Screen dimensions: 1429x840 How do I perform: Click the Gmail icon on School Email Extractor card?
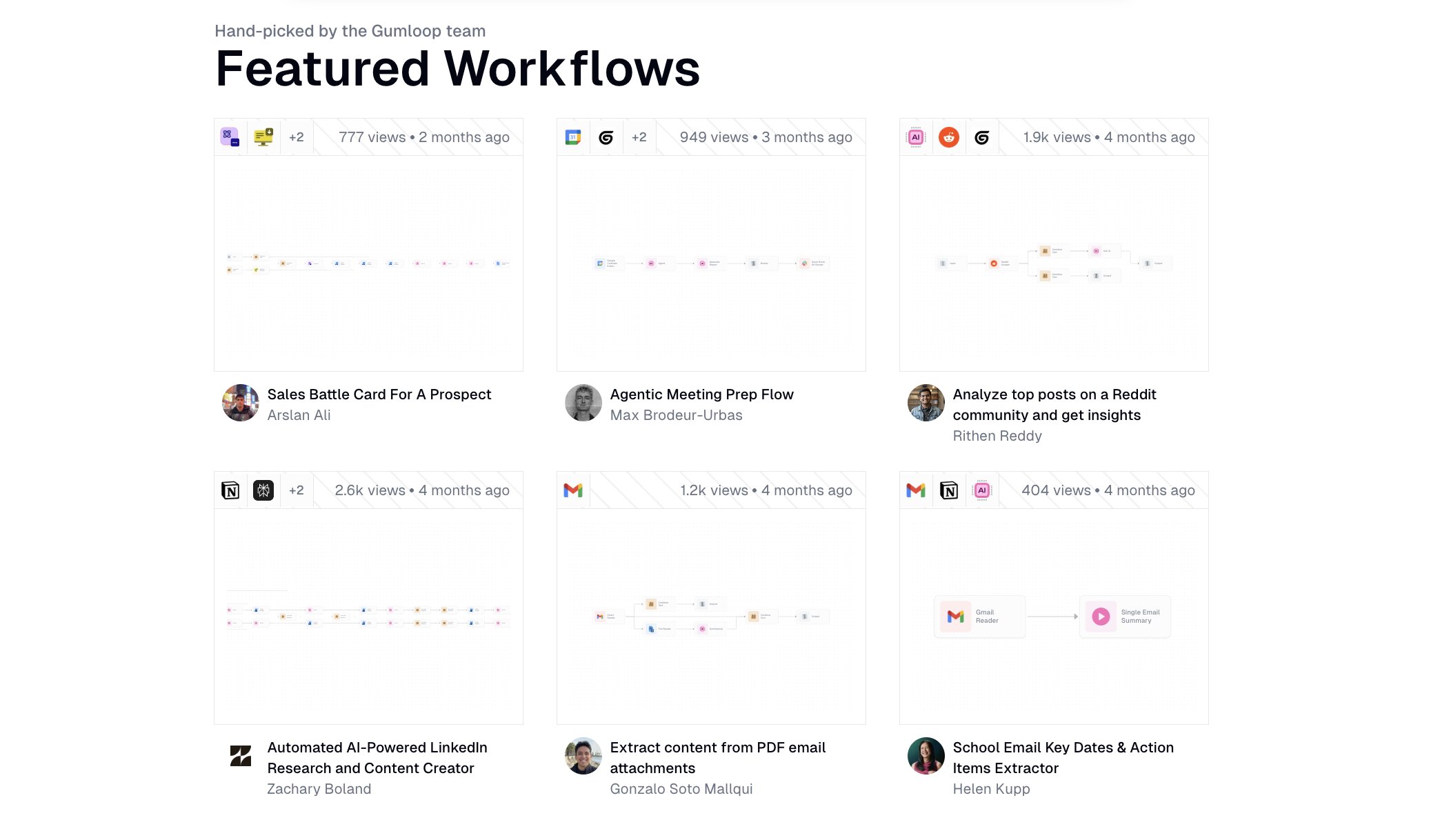click(916, 490)
